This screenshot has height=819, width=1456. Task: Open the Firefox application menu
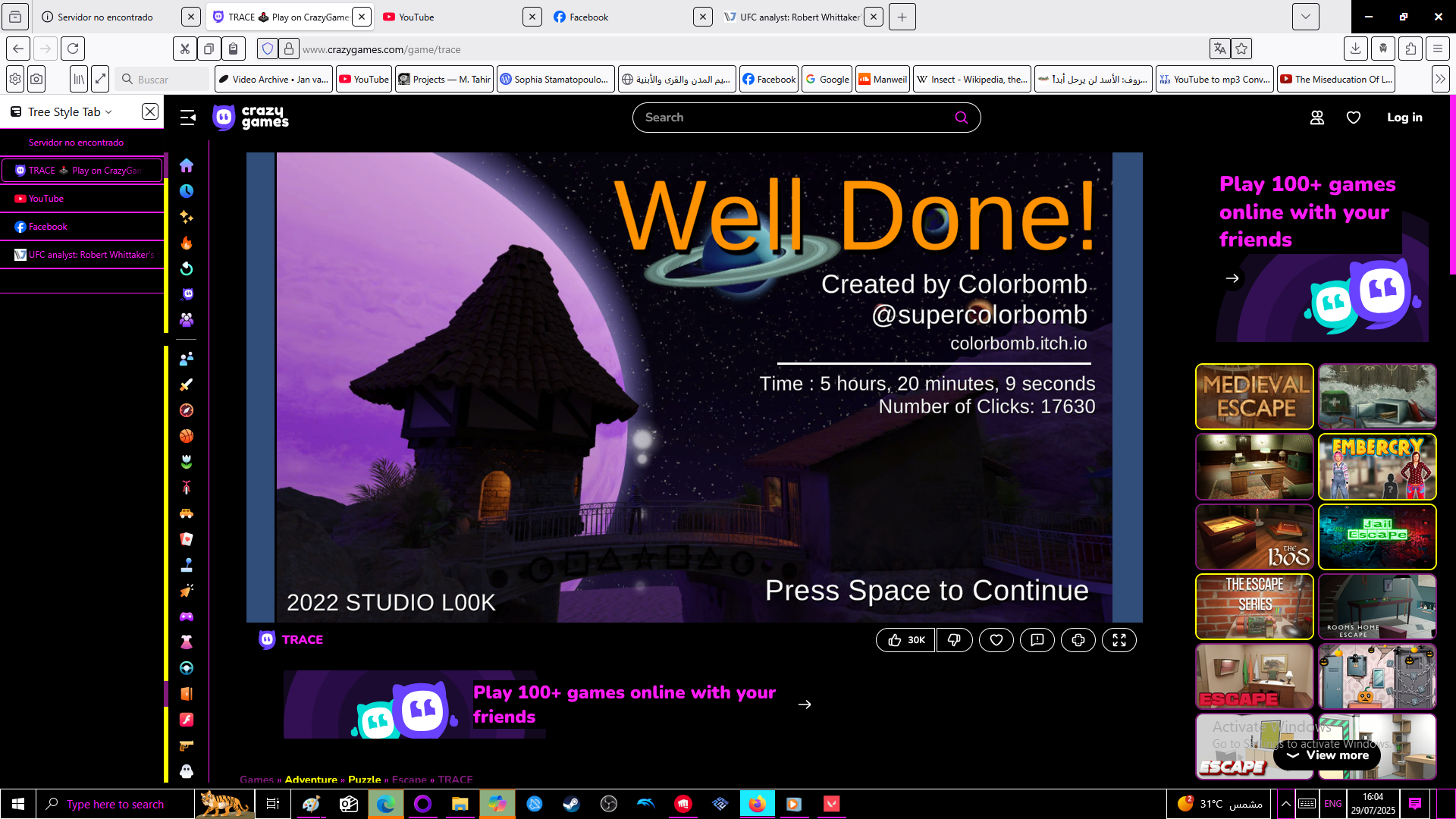point(1438,49)
